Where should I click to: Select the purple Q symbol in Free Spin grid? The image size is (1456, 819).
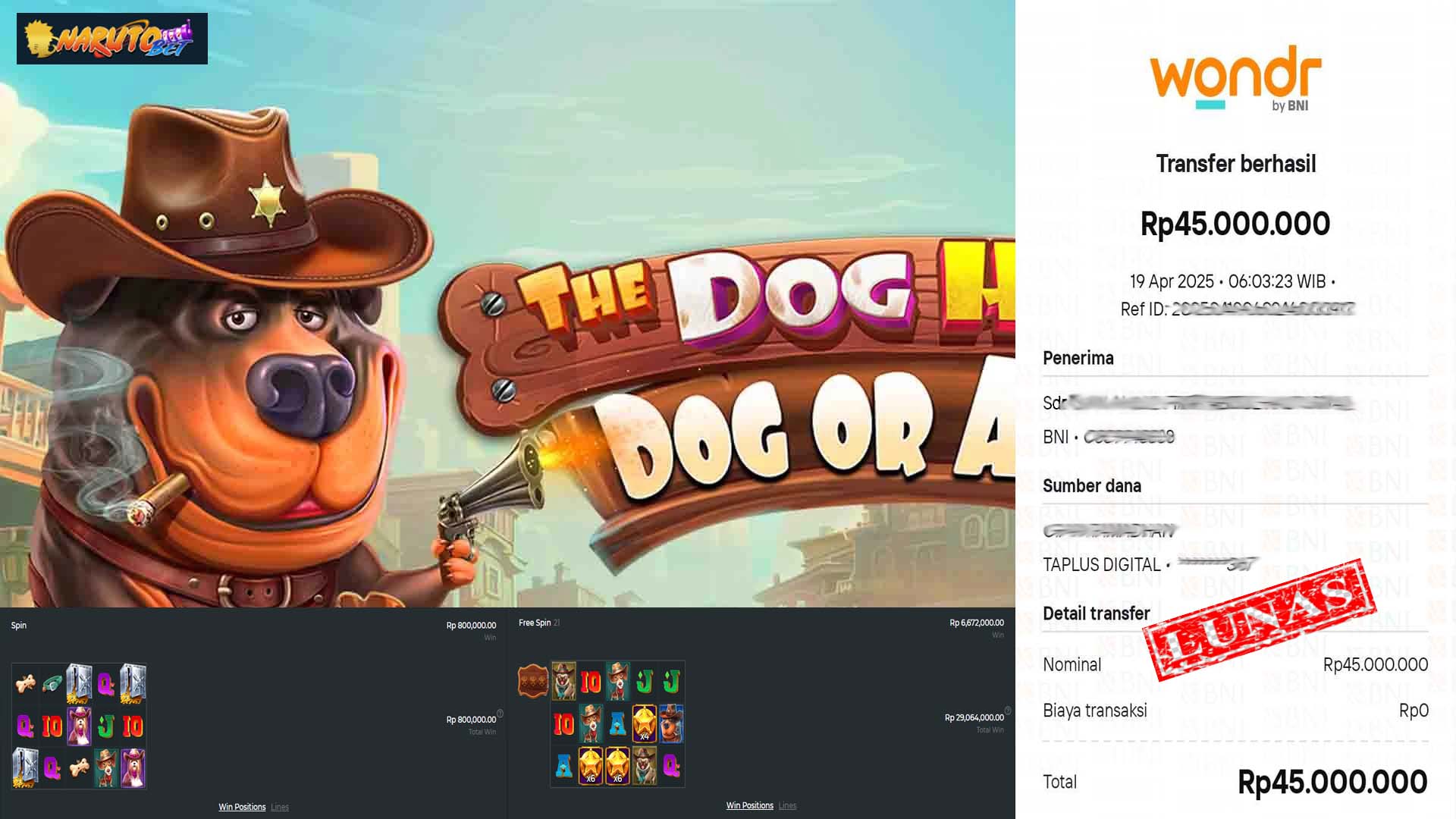(671, 766)
